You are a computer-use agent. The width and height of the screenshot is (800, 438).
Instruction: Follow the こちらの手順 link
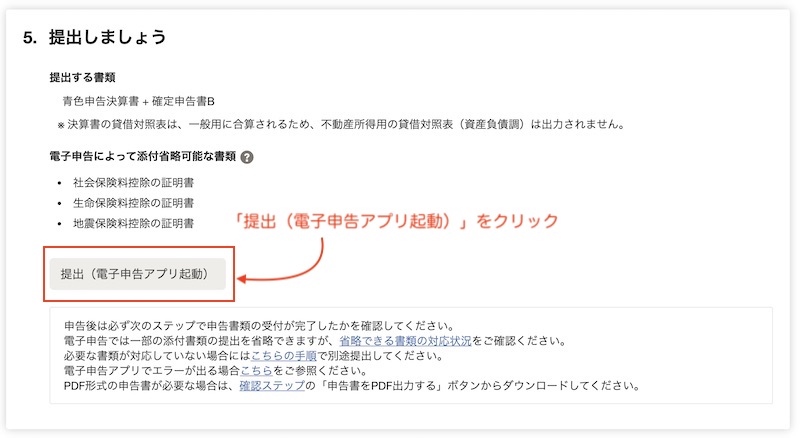click(x=284, y=356)
